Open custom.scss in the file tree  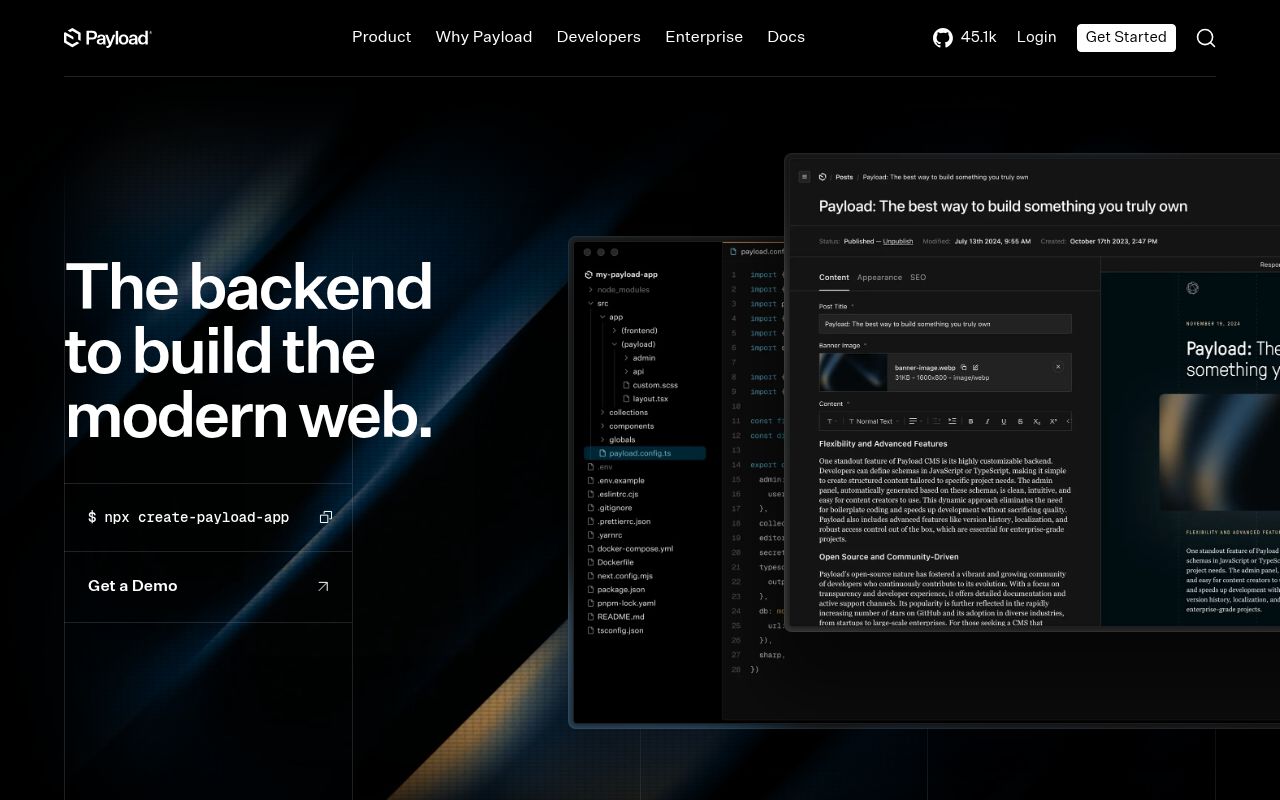pos(650,385)
